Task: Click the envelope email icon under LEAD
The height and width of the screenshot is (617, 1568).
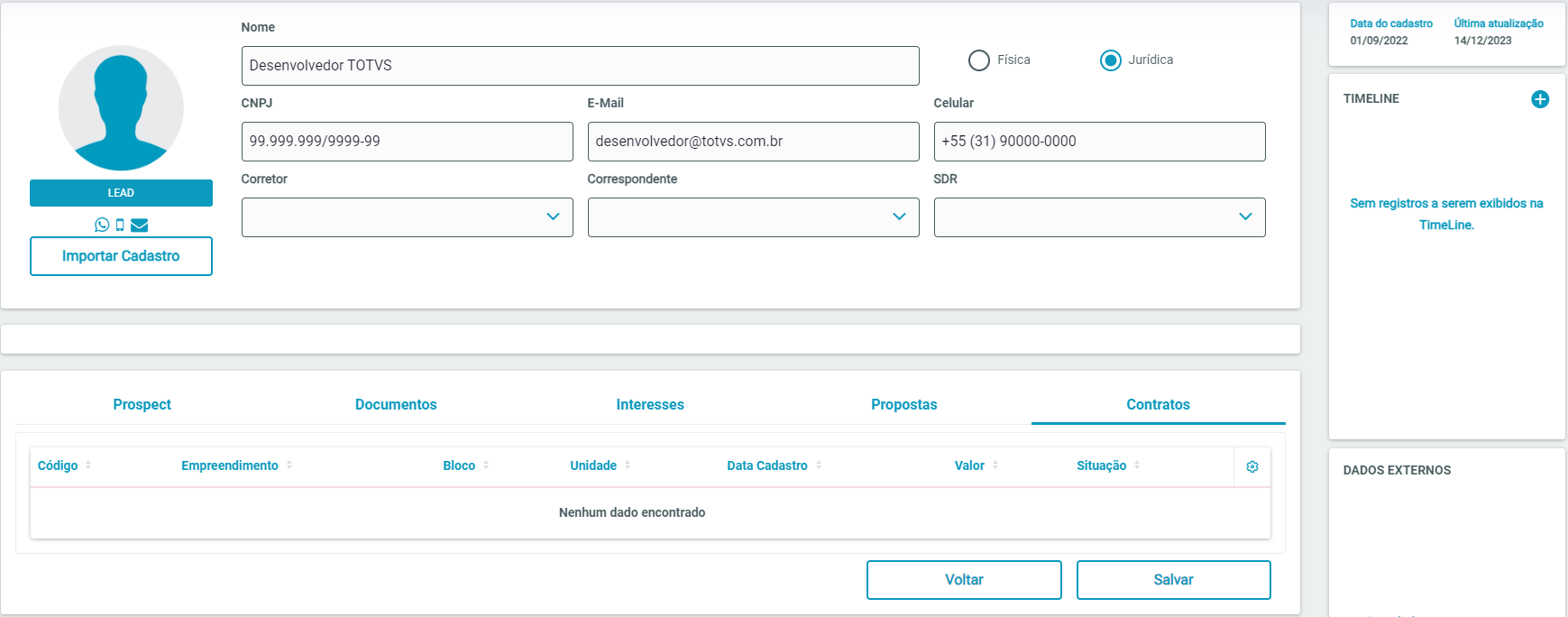Action: pyautogui.click(x=139, y=225)
